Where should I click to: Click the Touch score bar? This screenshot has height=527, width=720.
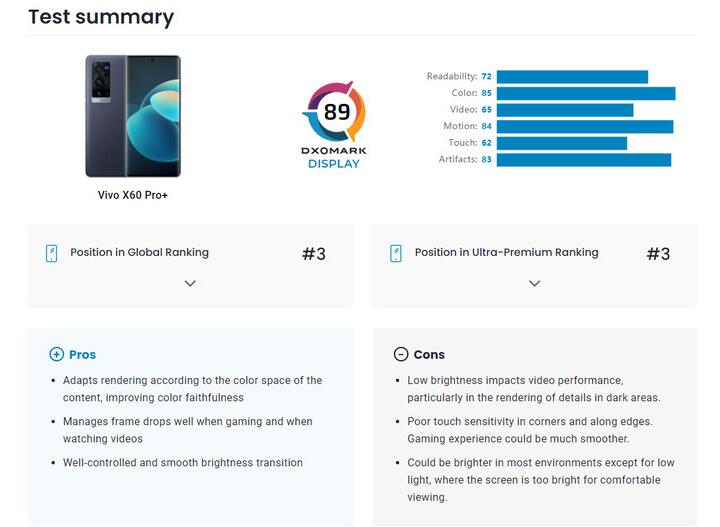point(561,143)
